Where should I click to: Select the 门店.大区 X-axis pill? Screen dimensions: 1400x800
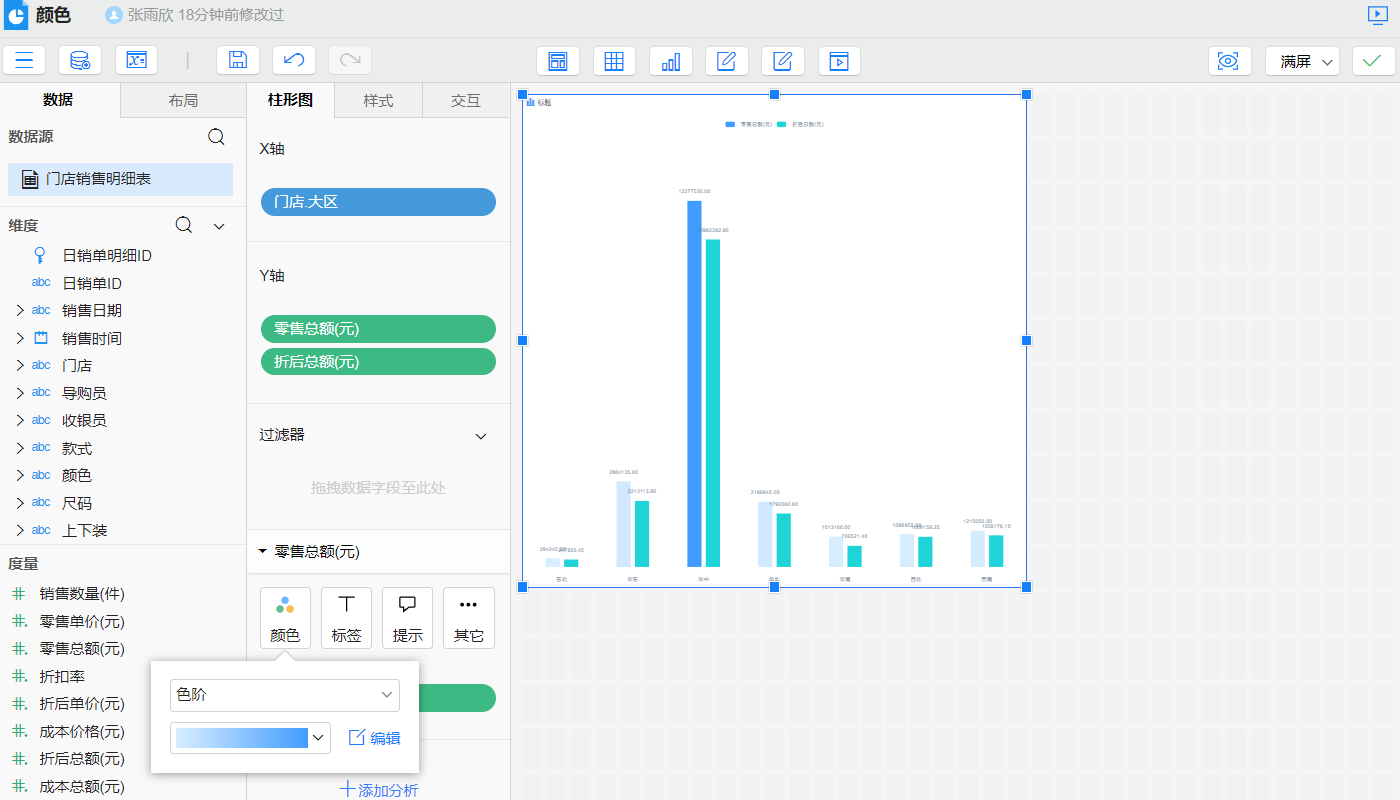[378, 202]
